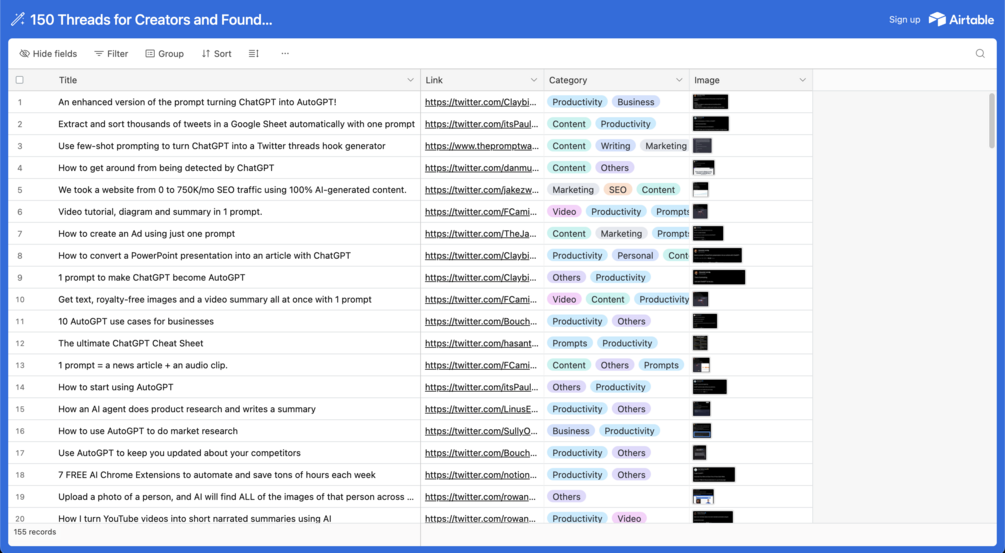Select 'How to create an Ad using just one prompt'
This screenshot has height=553, width=1005.
pyautogui.click(x=147, y=234)
